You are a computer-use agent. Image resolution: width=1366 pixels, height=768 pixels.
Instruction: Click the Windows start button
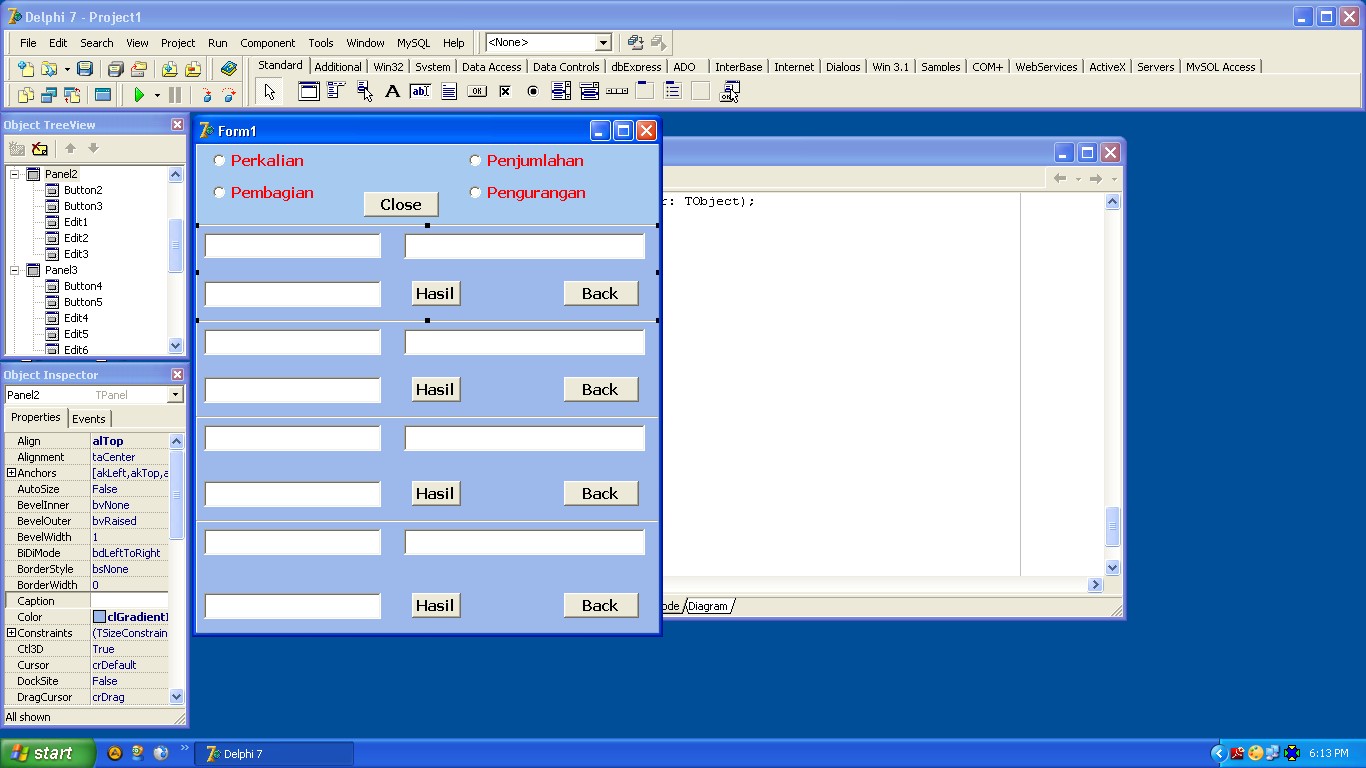(x=47, y=753)
